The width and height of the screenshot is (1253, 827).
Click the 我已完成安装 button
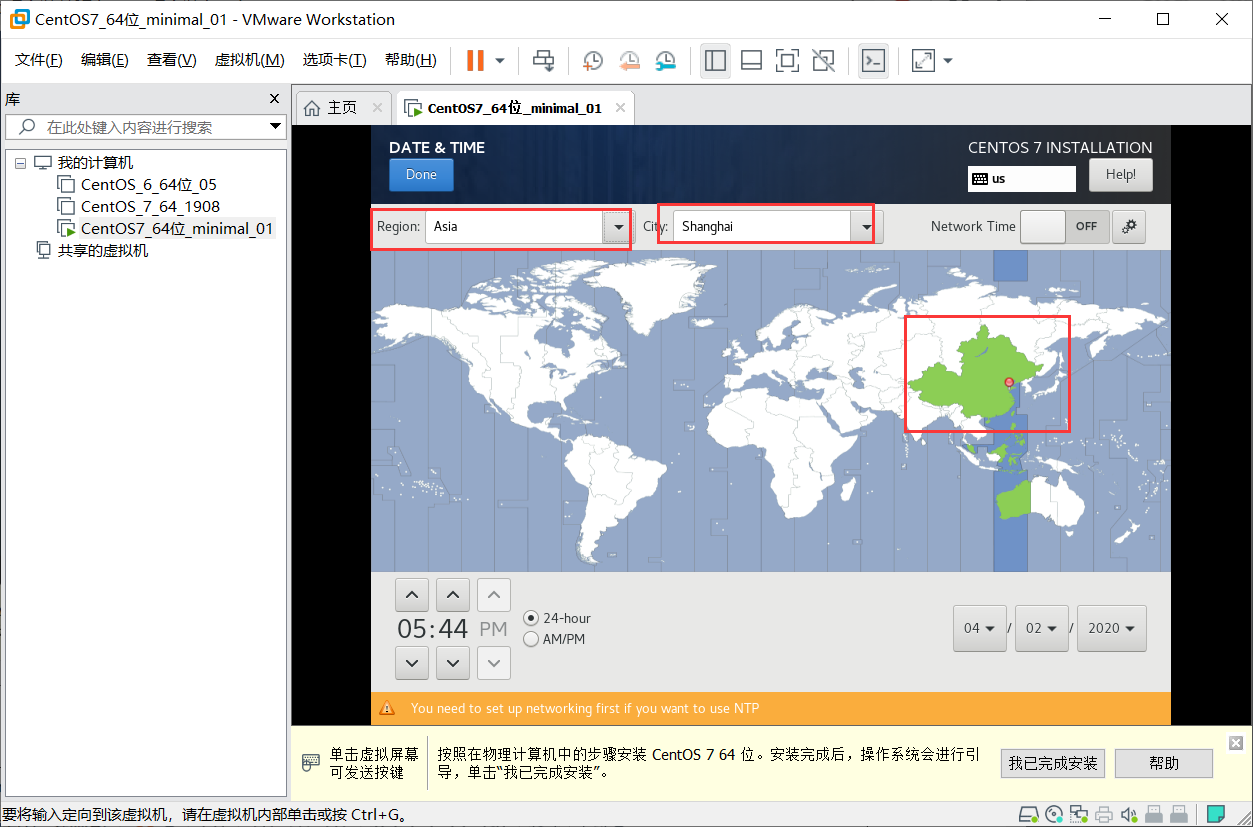point(1053,763)
